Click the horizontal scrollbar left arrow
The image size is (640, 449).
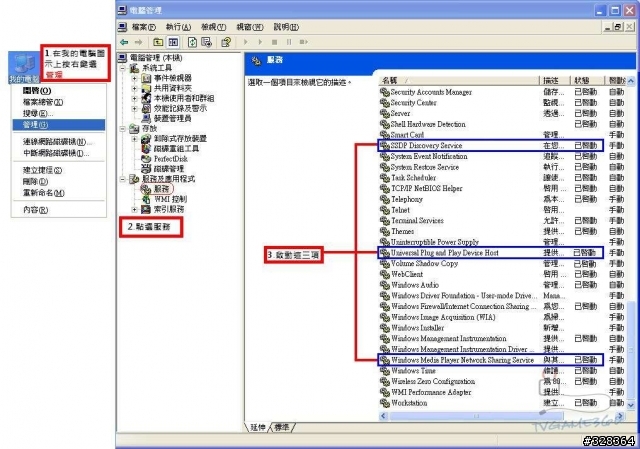383,416
